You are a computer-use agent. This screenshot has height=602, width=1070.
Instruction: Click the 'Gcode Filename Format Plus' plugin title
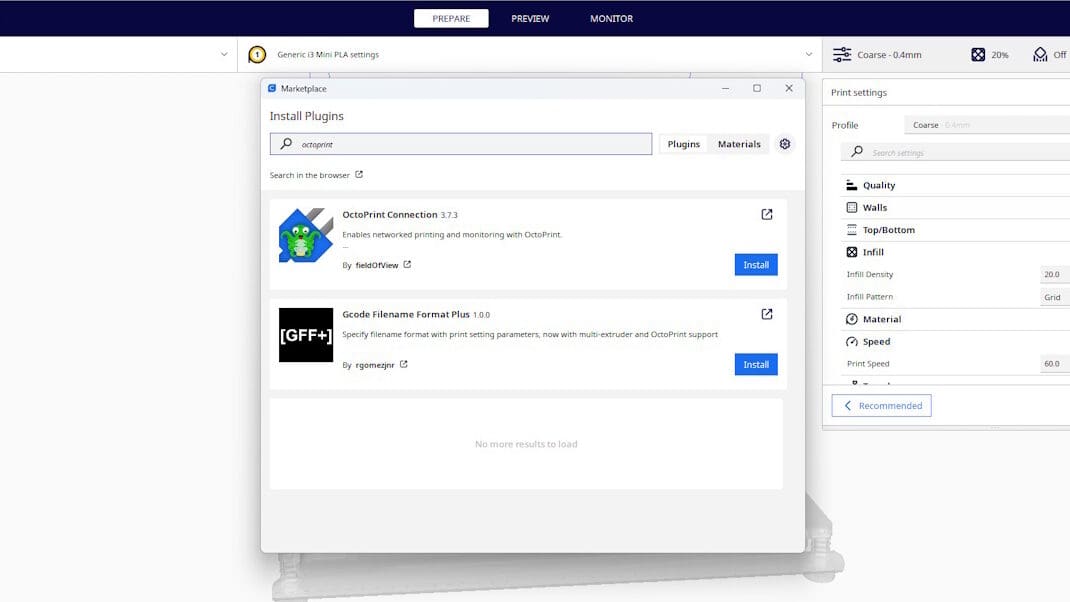406,314
